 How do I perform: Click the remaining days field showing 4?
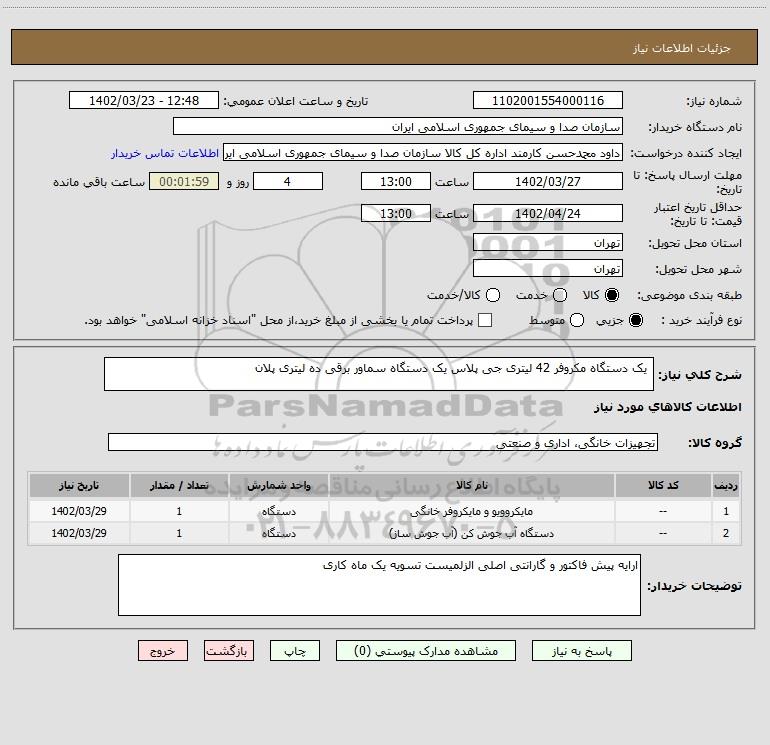tap(288, 181)
